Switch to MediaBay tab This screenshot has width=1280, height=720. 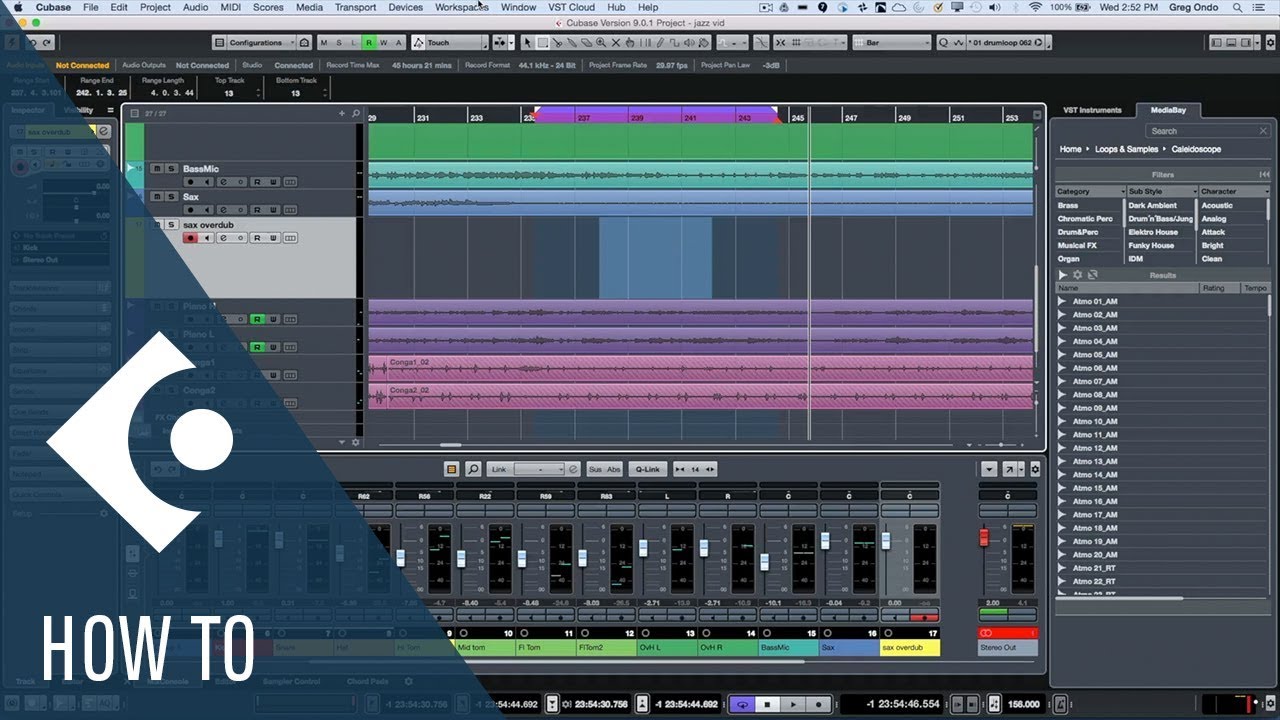(x=1168, y=110)
